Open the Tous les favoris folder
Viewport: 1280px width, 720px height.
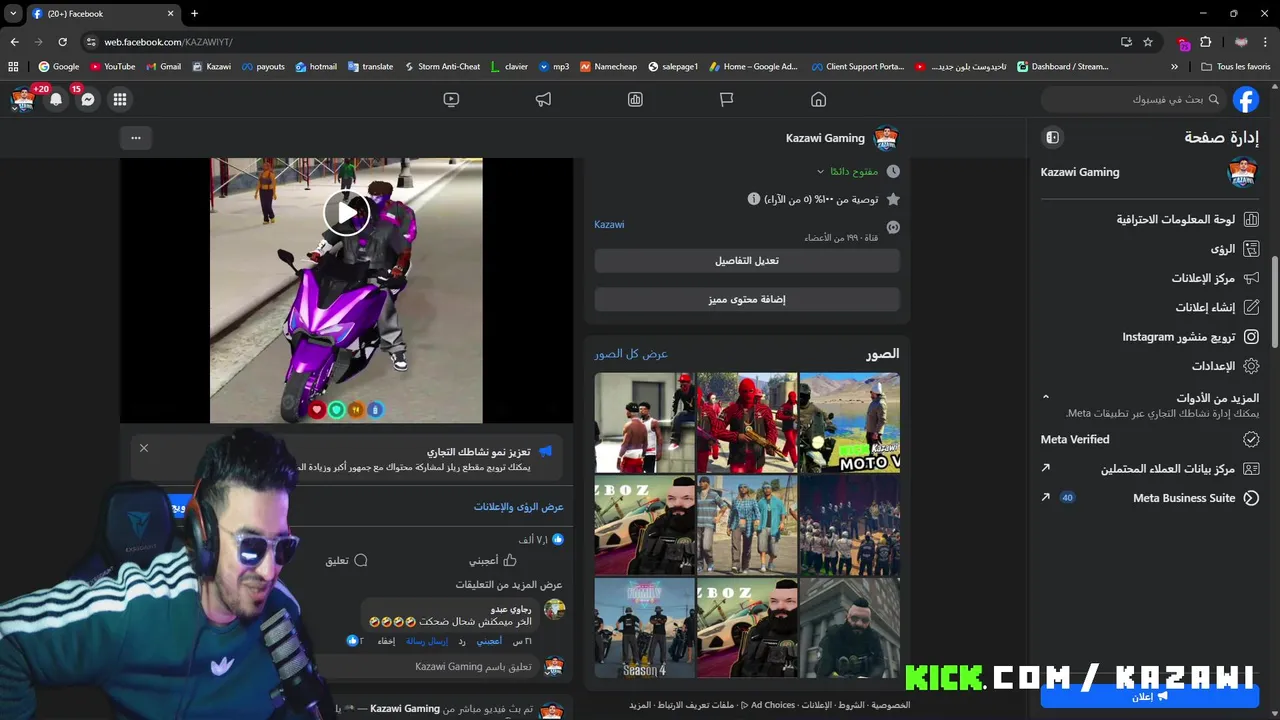(1236, 67)
